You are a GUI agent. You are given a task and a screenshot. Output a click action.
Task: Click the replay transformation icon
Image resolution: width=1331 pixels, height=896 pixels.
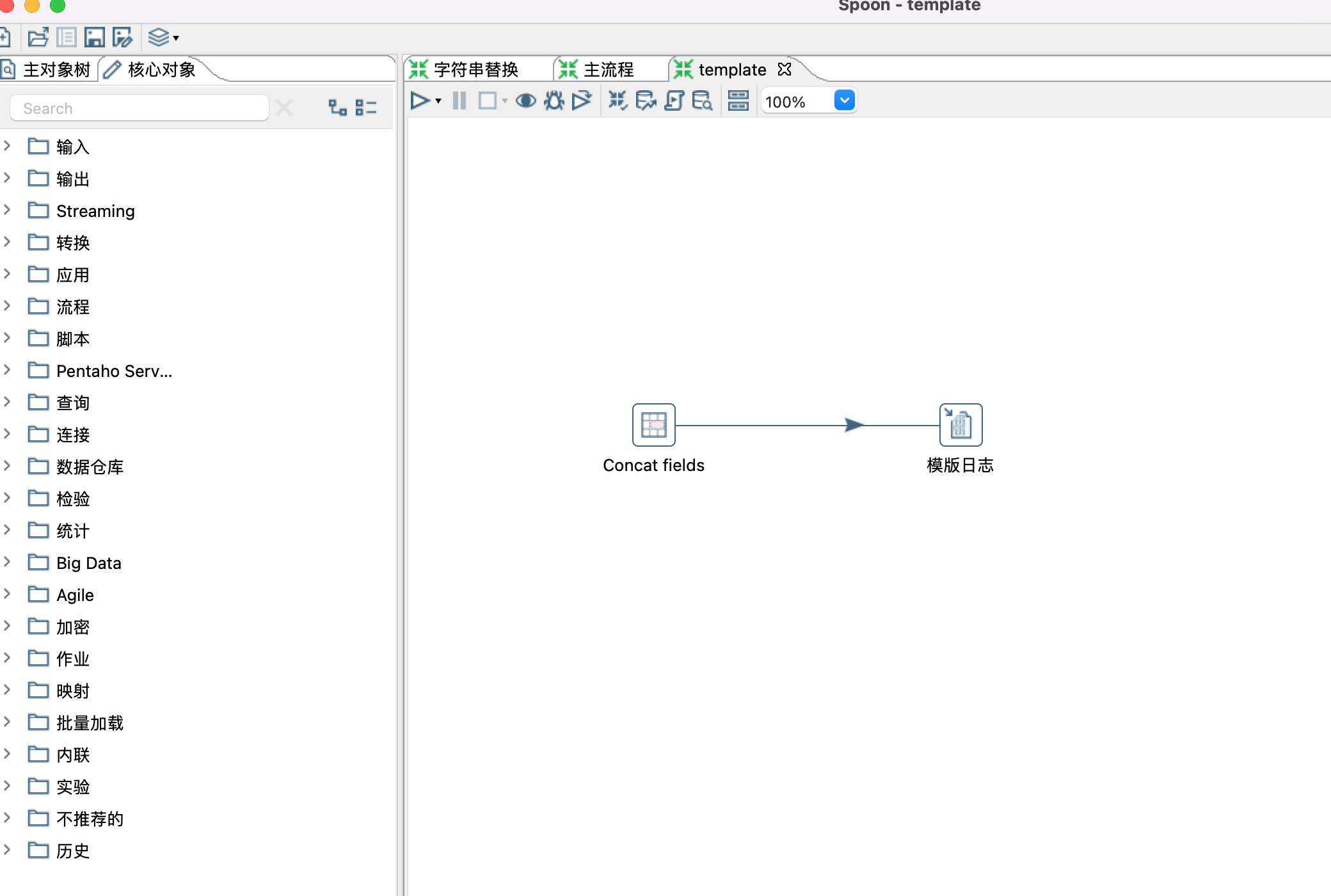point(582,101)
